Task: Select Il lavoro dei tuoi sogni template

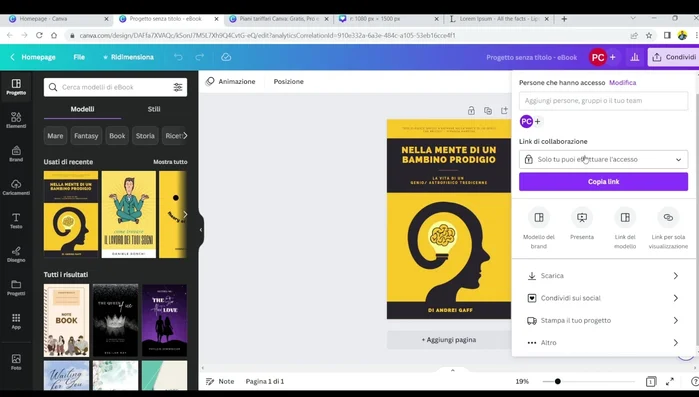Action: point(129,214)
